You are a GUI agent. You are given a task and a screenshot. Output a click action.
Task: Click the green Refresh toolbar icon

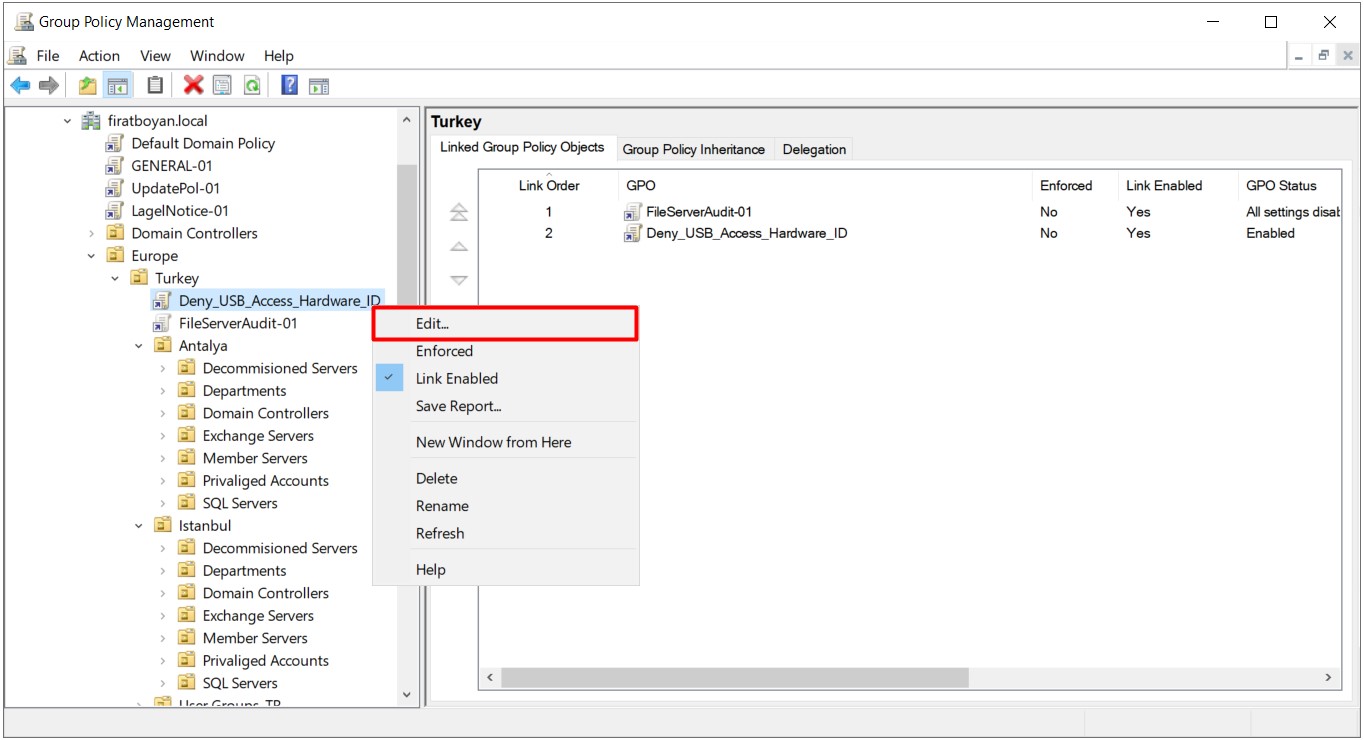pyautogui.click(x=252, y=86)
